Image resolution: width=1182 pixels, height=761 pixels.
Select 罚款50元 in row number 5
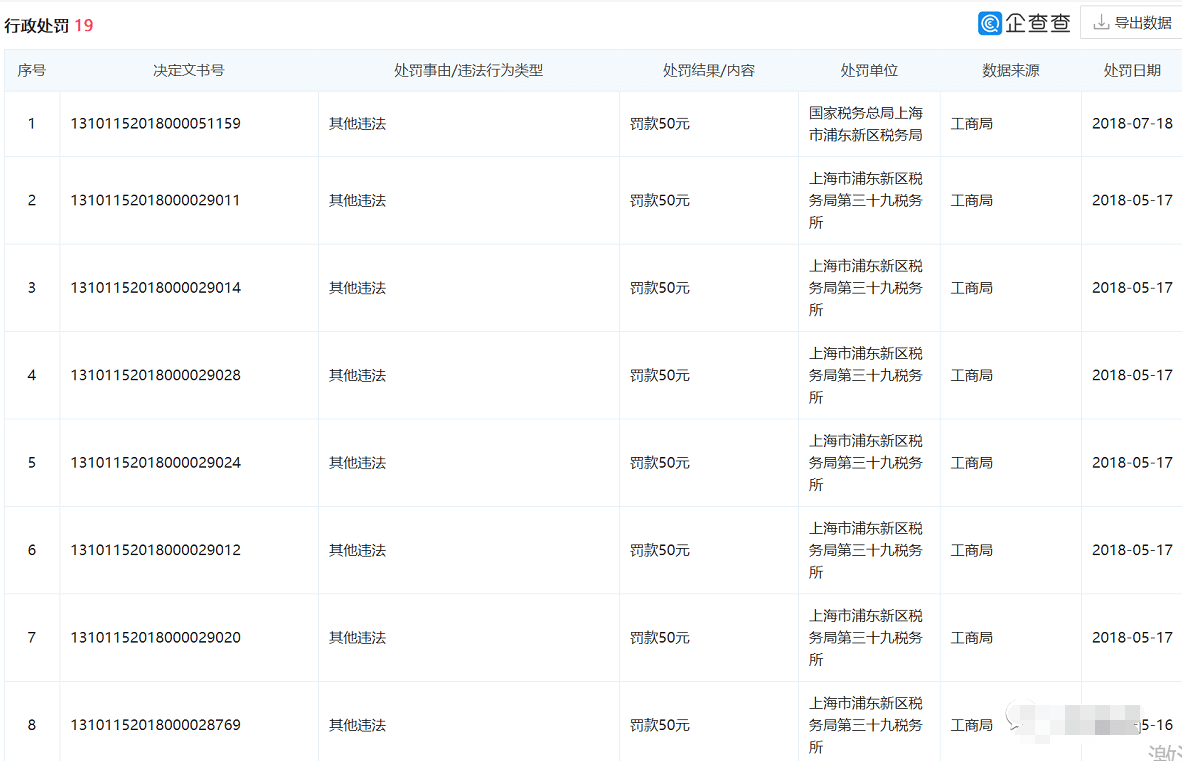pyautogui.click(x=660, y=463)
